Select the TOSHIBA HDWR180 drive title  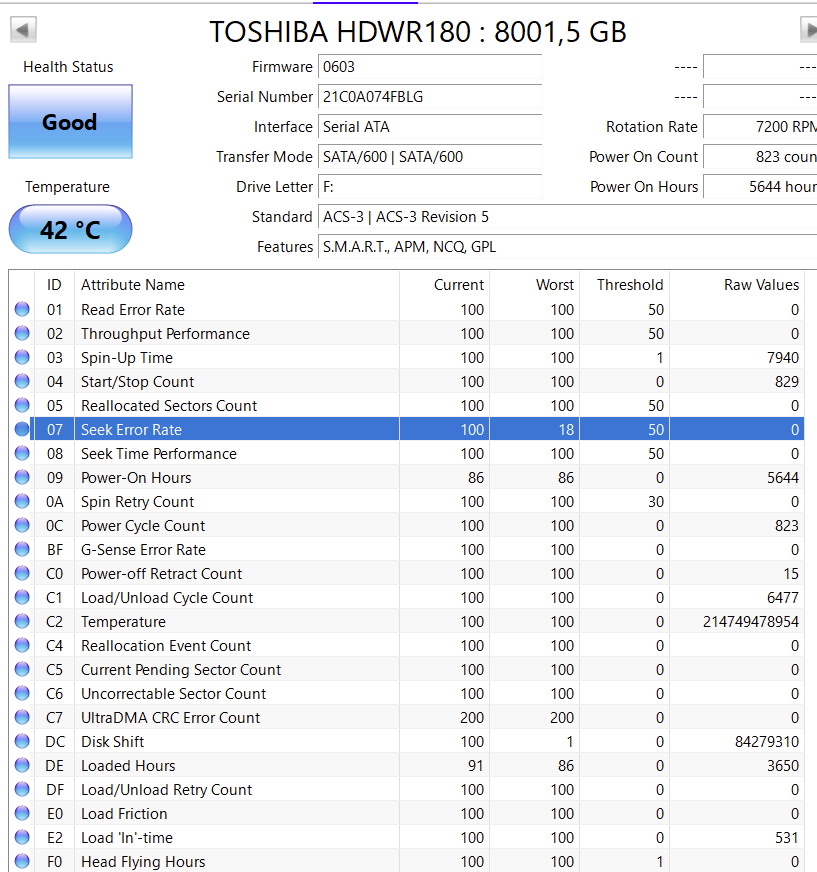pos(418,32)
